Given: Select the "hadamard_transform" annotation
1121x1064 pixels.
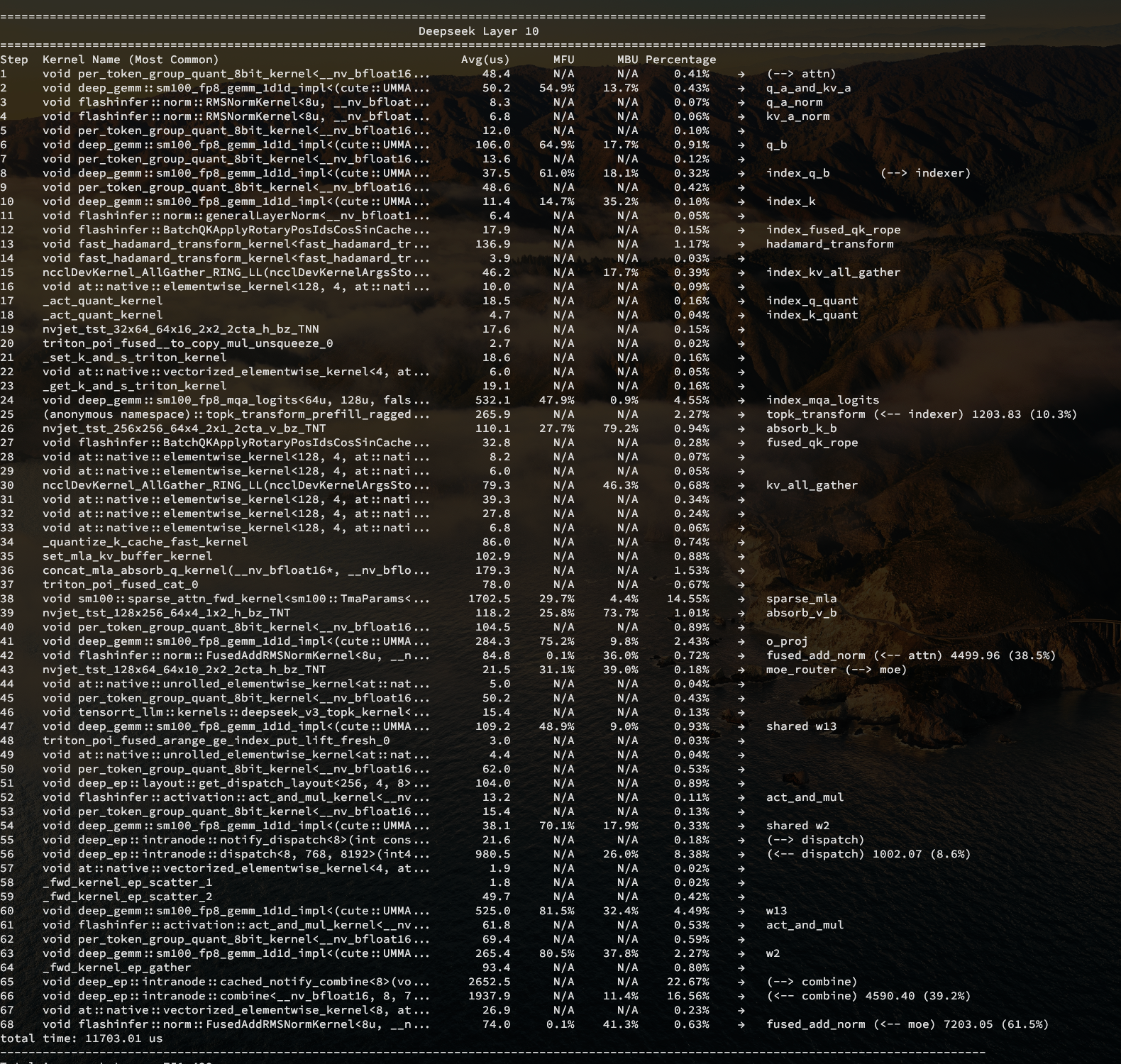Looking at the screenshot, I should click(x=829, y=244).
